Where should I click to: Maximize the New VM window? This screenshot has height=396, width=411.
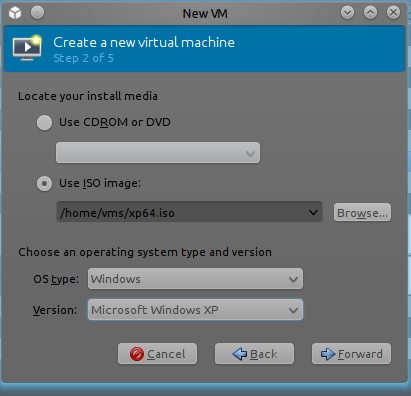(x=370, y=13)
